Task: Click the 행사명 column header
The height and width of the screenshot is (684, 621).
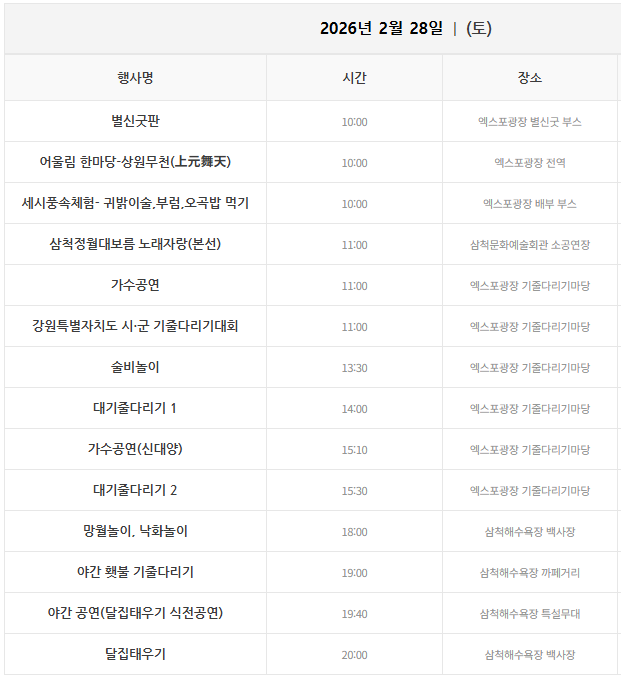Action: pyautogui.click(x=135, y=78)
